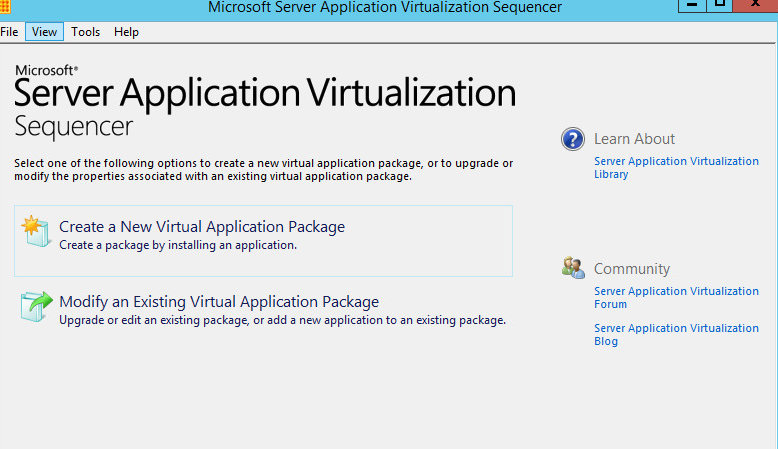Open the Tools menu
The width and height of the screenshot is (778, 449).
tap(85, 32)
